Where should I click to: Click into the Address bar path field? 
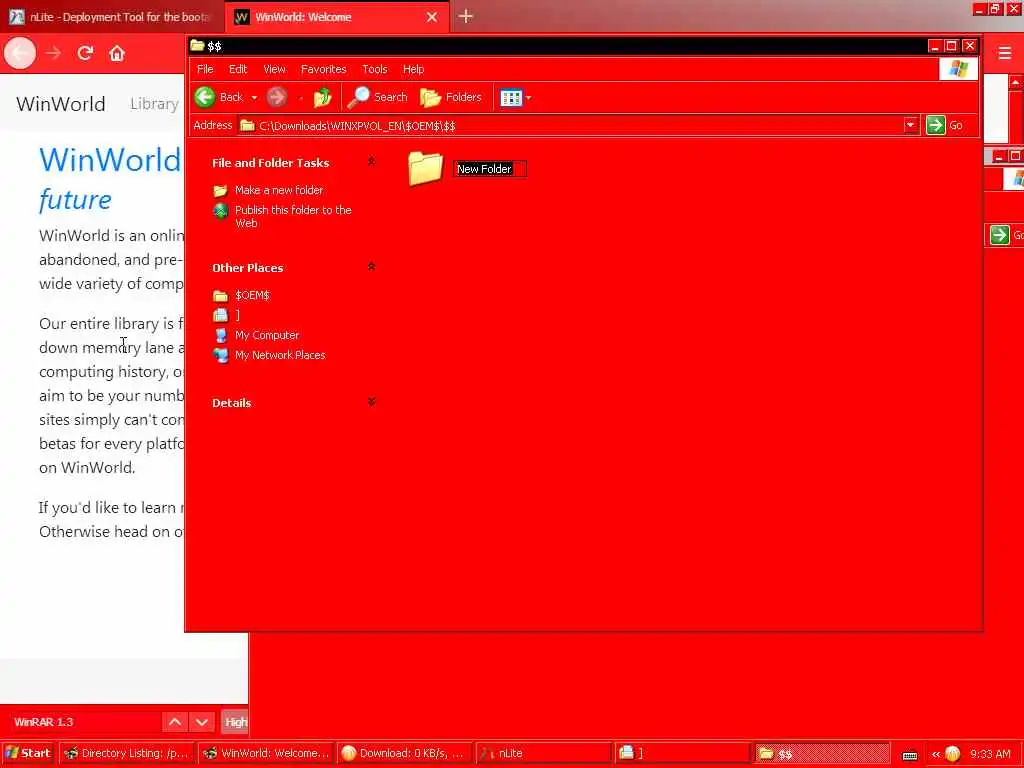tap(570, 125)
